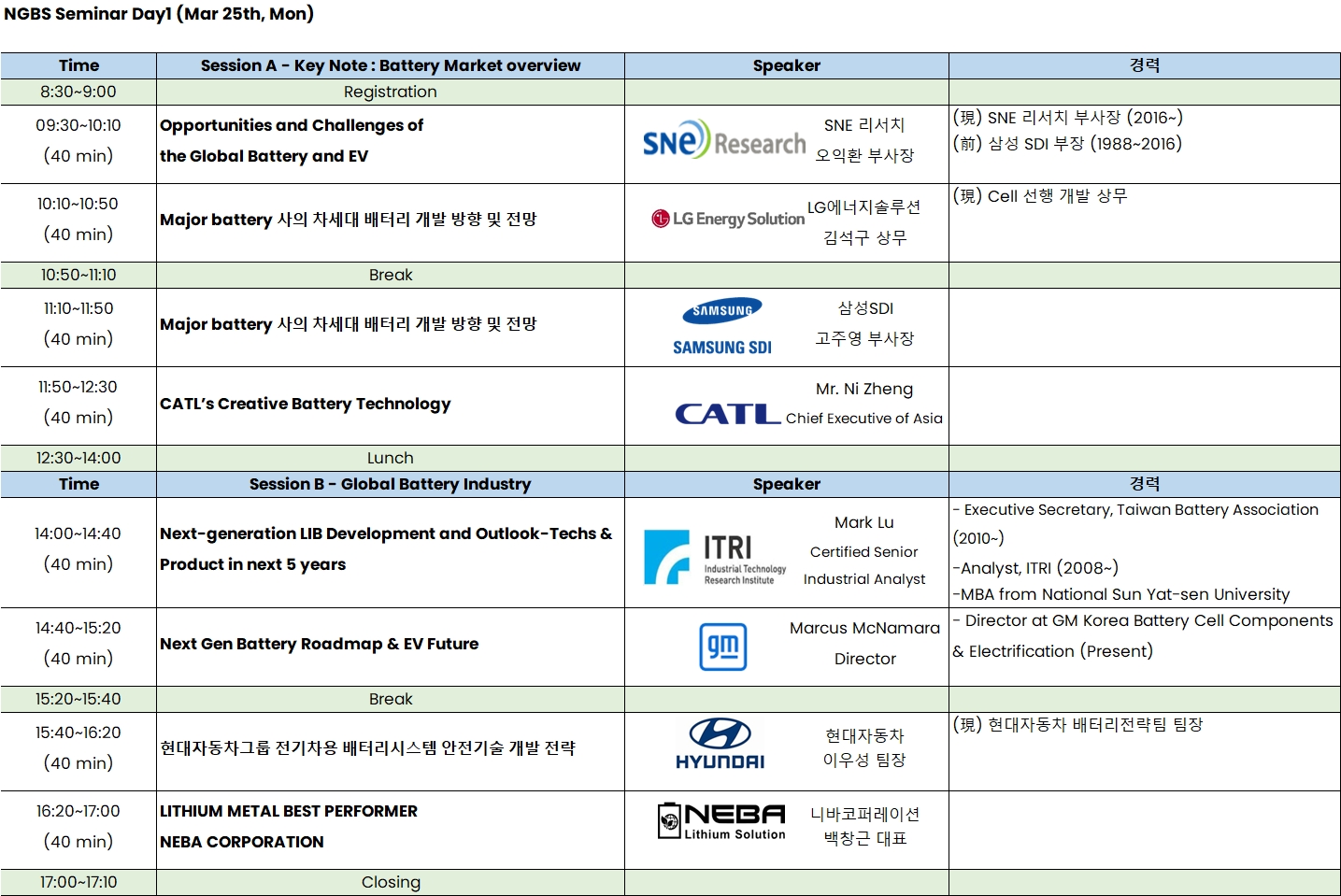Click the Samsung SDI logo
The width and height of the screenshot is (1341, 896).
point(722,328)
